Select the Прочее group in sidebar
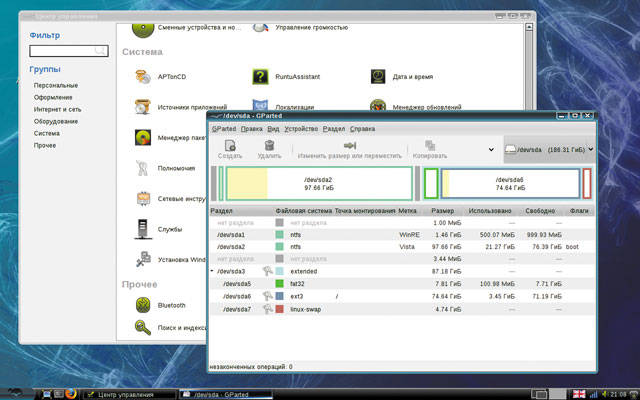 45,145
